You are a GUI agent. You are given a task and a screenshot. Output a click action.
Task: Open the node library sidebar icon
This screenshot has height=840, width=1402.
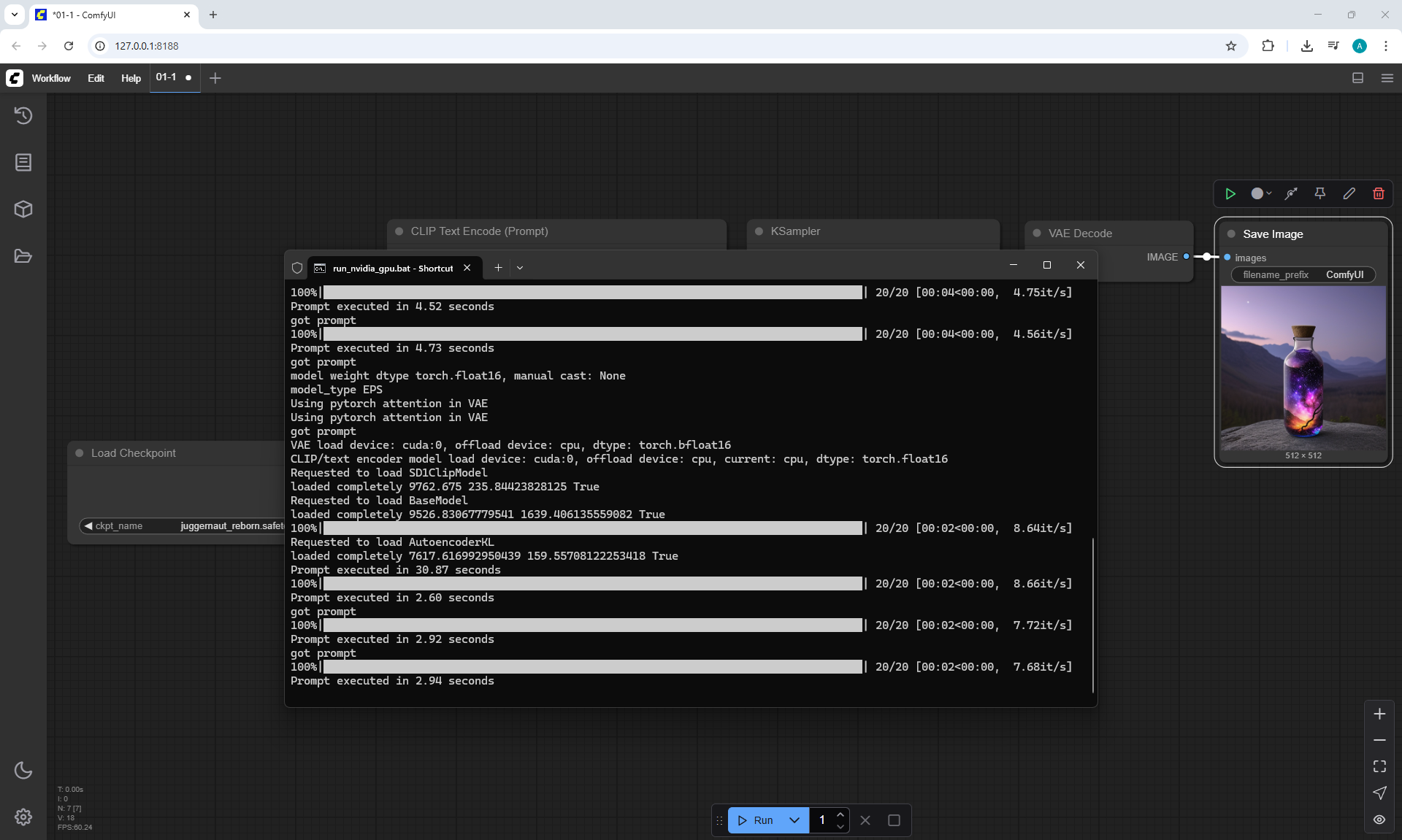coord(23,162)
